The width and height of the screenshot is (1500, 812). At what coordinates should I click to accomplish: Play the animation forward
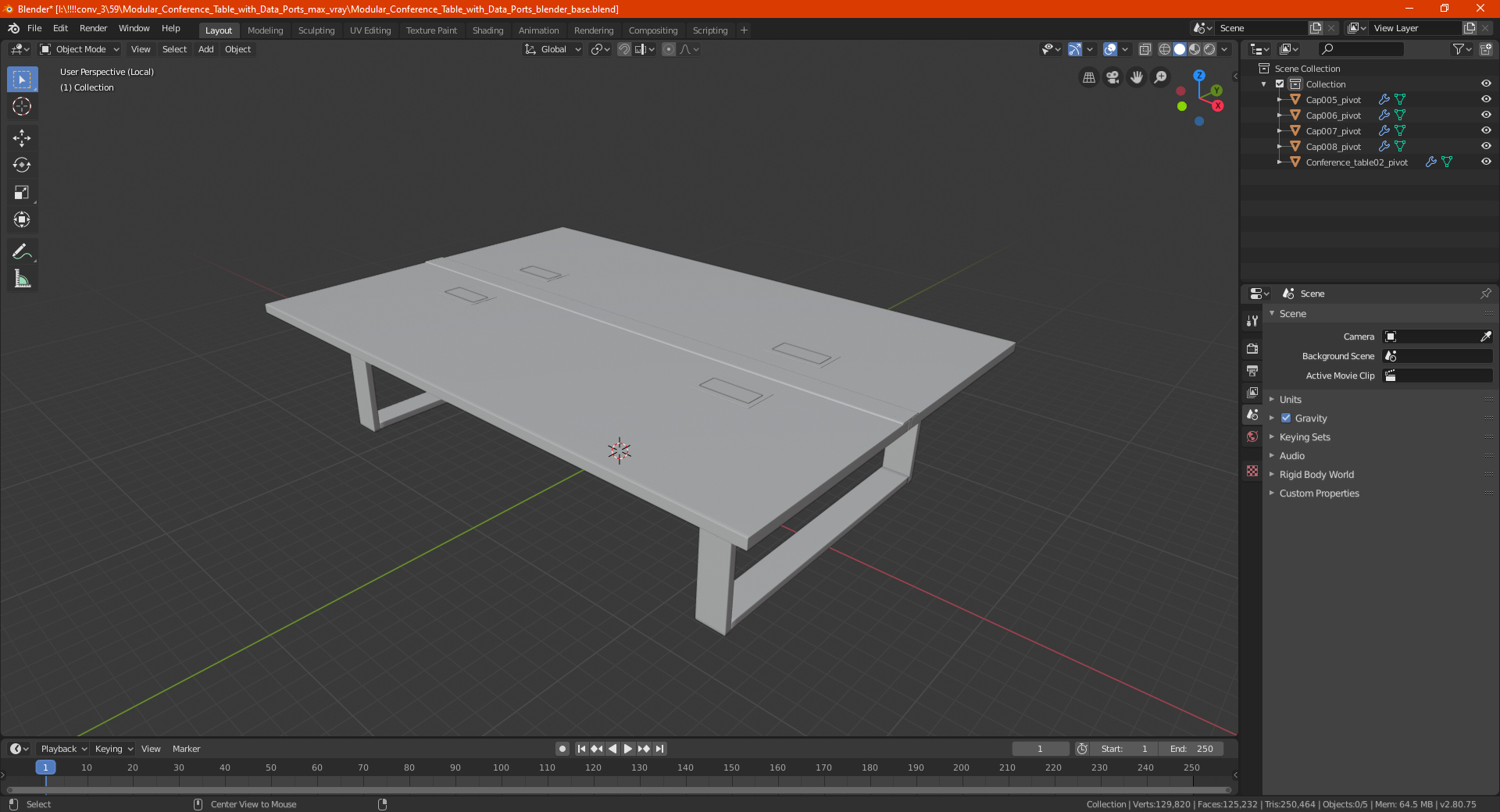(627, 749)
